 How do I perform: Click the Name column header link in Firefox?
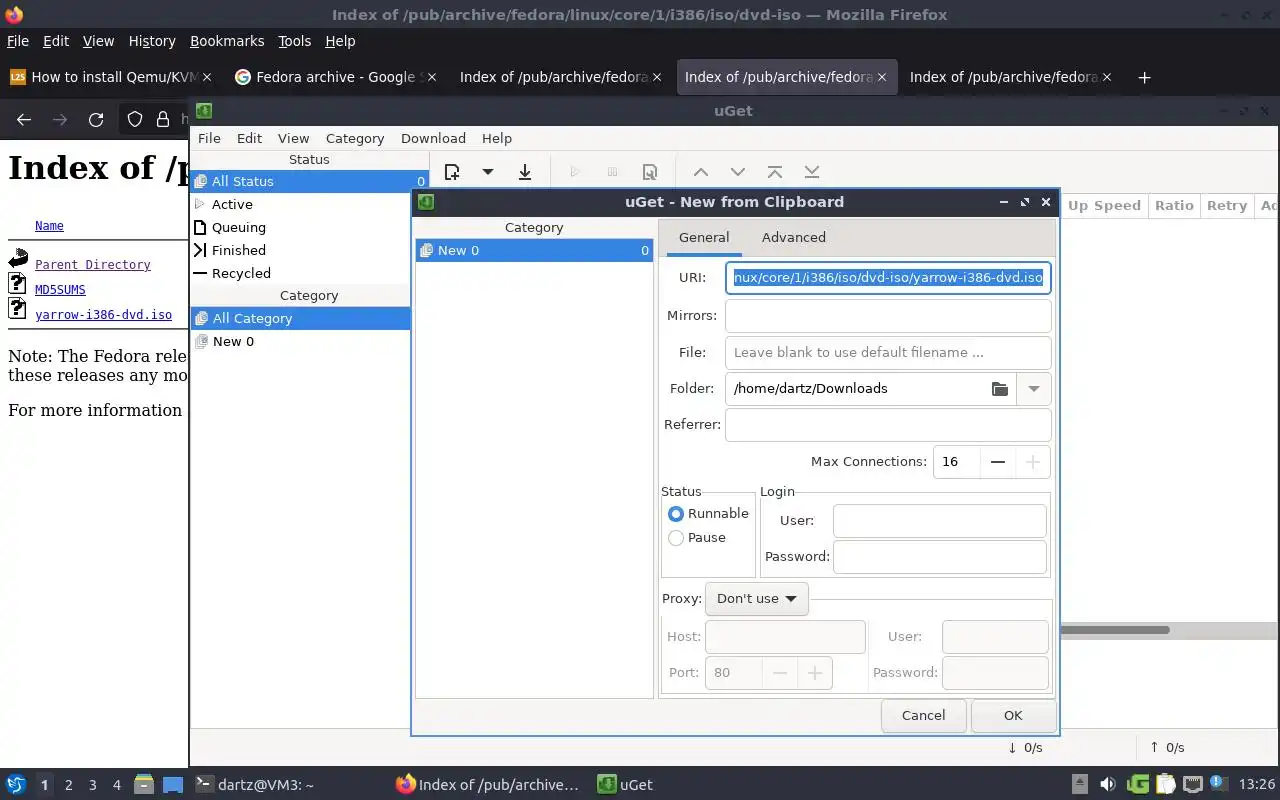(49, 226)
